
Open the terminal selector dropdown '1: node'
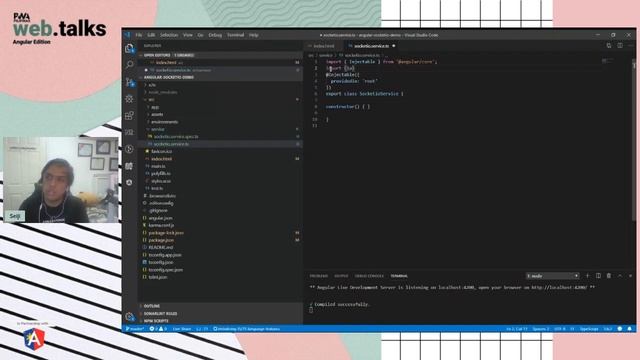pos(552,276)
